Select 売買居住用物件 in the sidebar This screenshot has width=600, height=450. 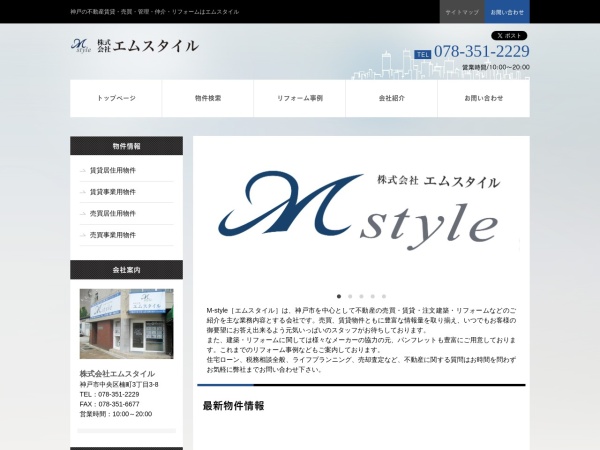[113, 214]
